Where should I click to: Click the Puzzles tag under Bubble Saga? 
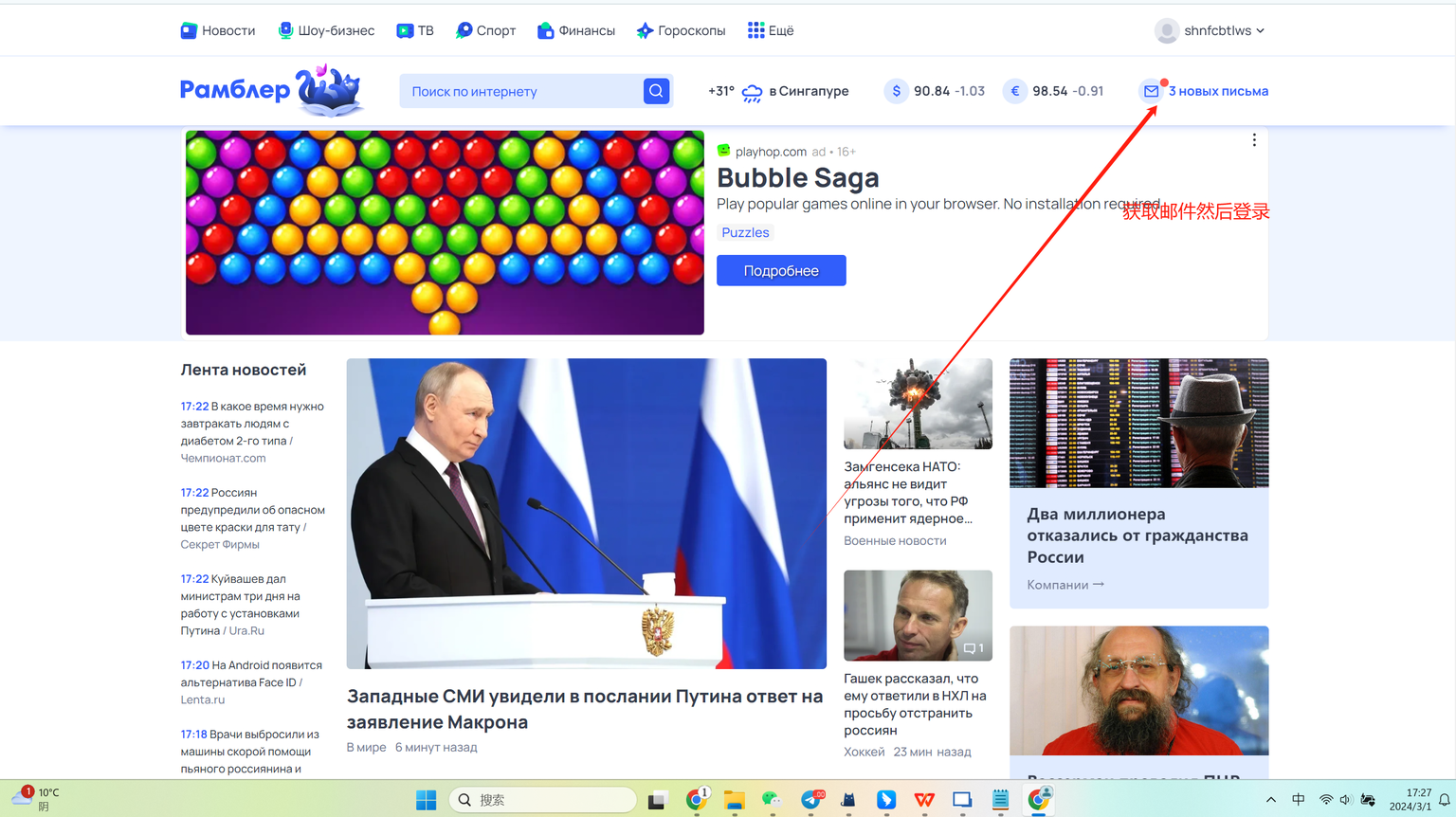click(745, 232)
